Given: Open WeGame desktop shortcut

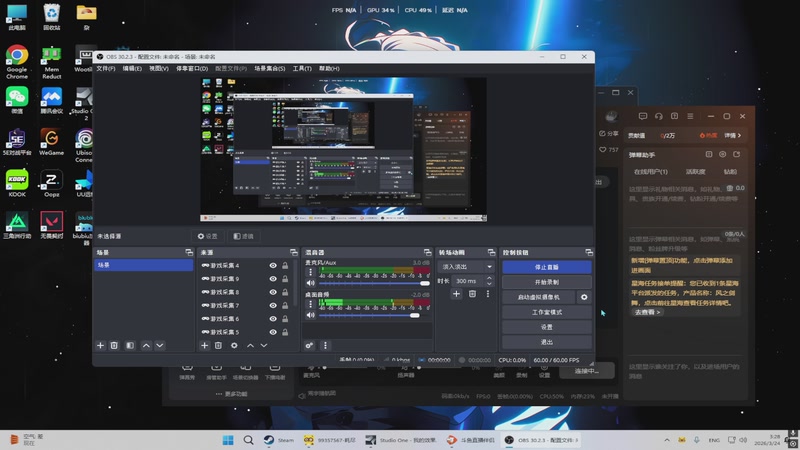Looking at the screenshot, I should point(52,142).
